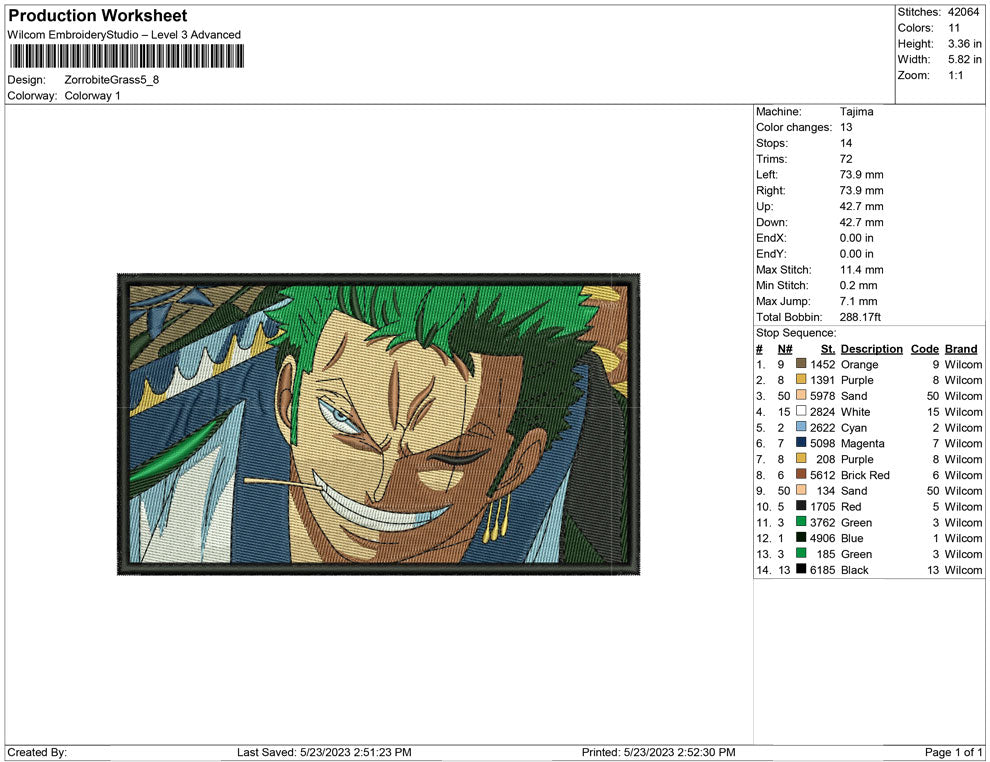Select the Max Jump value 7.1 mm
This screenshot has width=990, height=762.
click(858, 301)
